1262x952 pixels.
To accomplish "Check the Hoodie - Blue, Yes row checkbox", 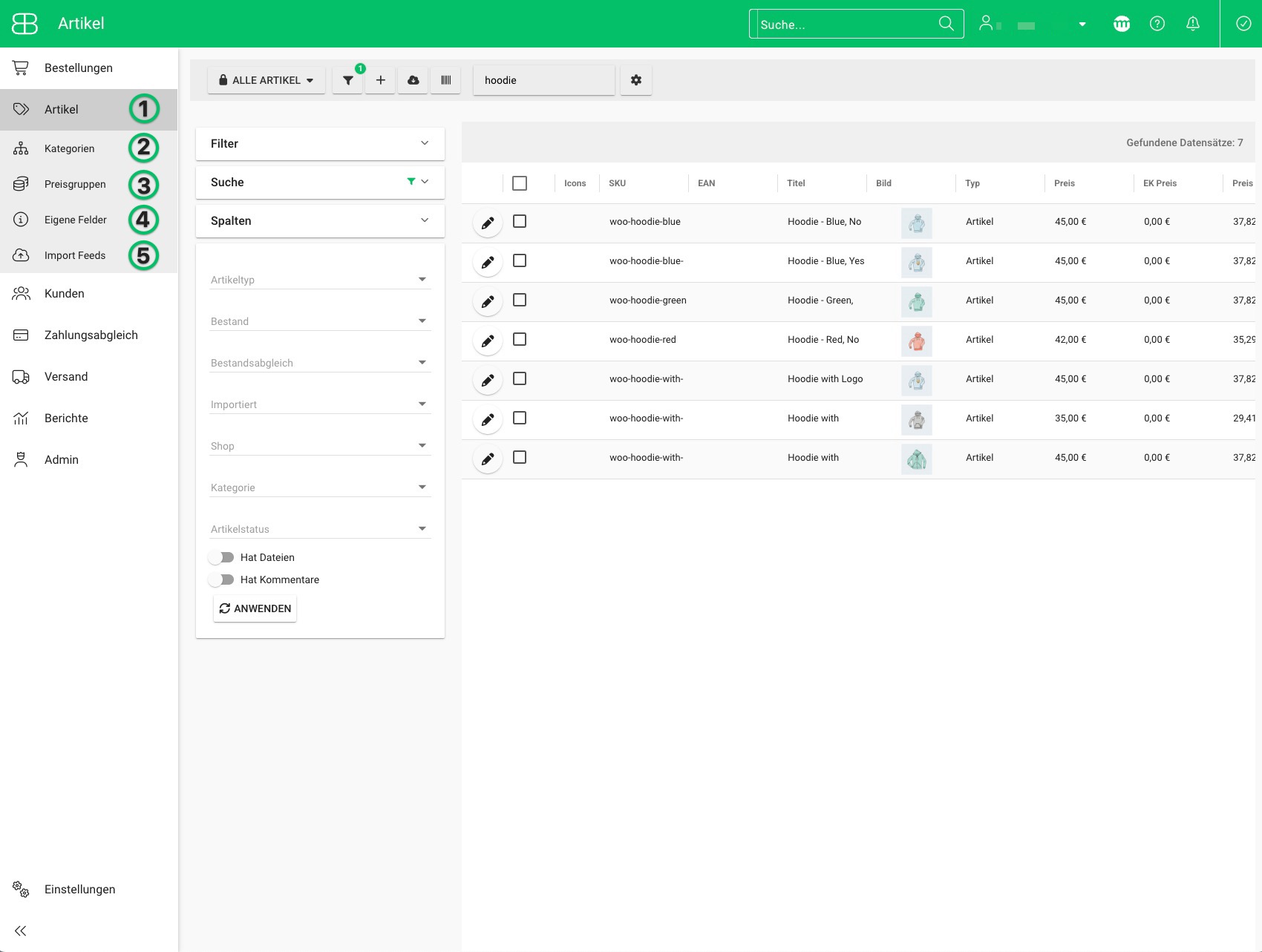I will pyautogui.click(x=520, y=260).
